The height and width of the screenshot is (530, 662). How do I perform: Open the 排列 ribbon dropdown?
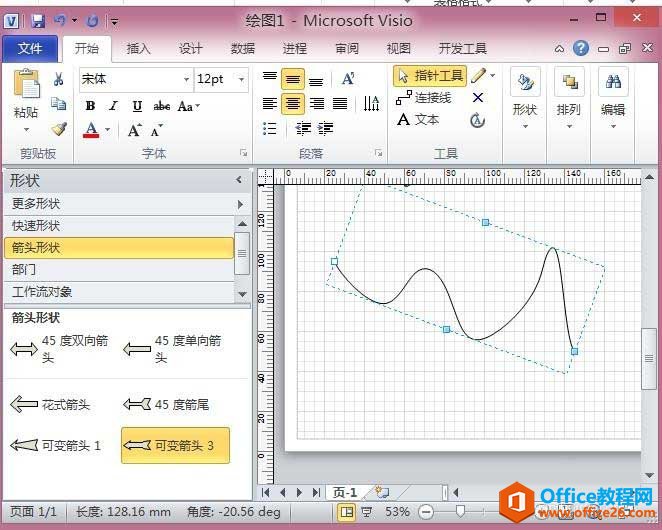(x=569, y=99)
